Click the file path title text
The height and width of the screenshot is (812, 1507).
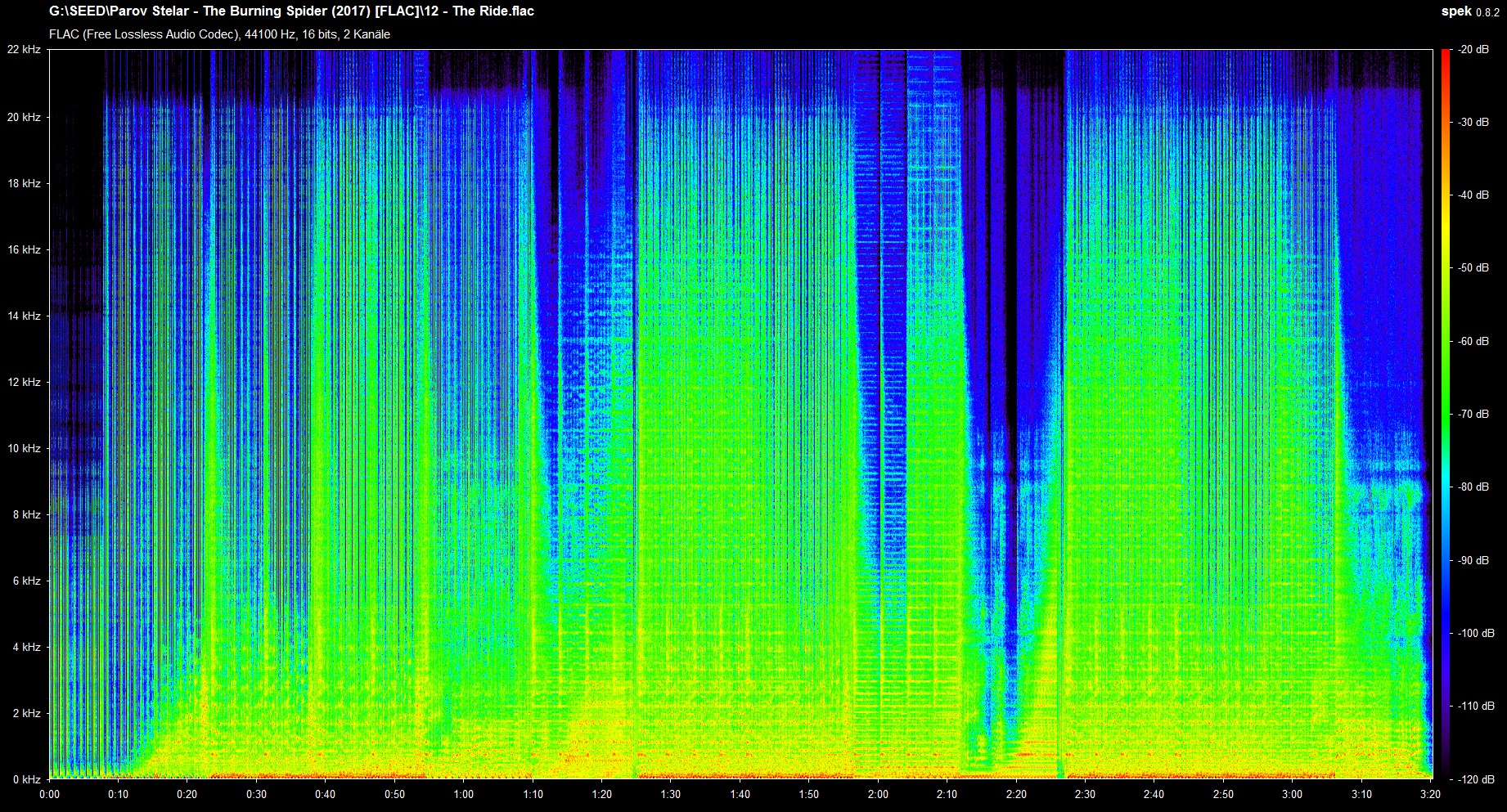pos(291,11)
